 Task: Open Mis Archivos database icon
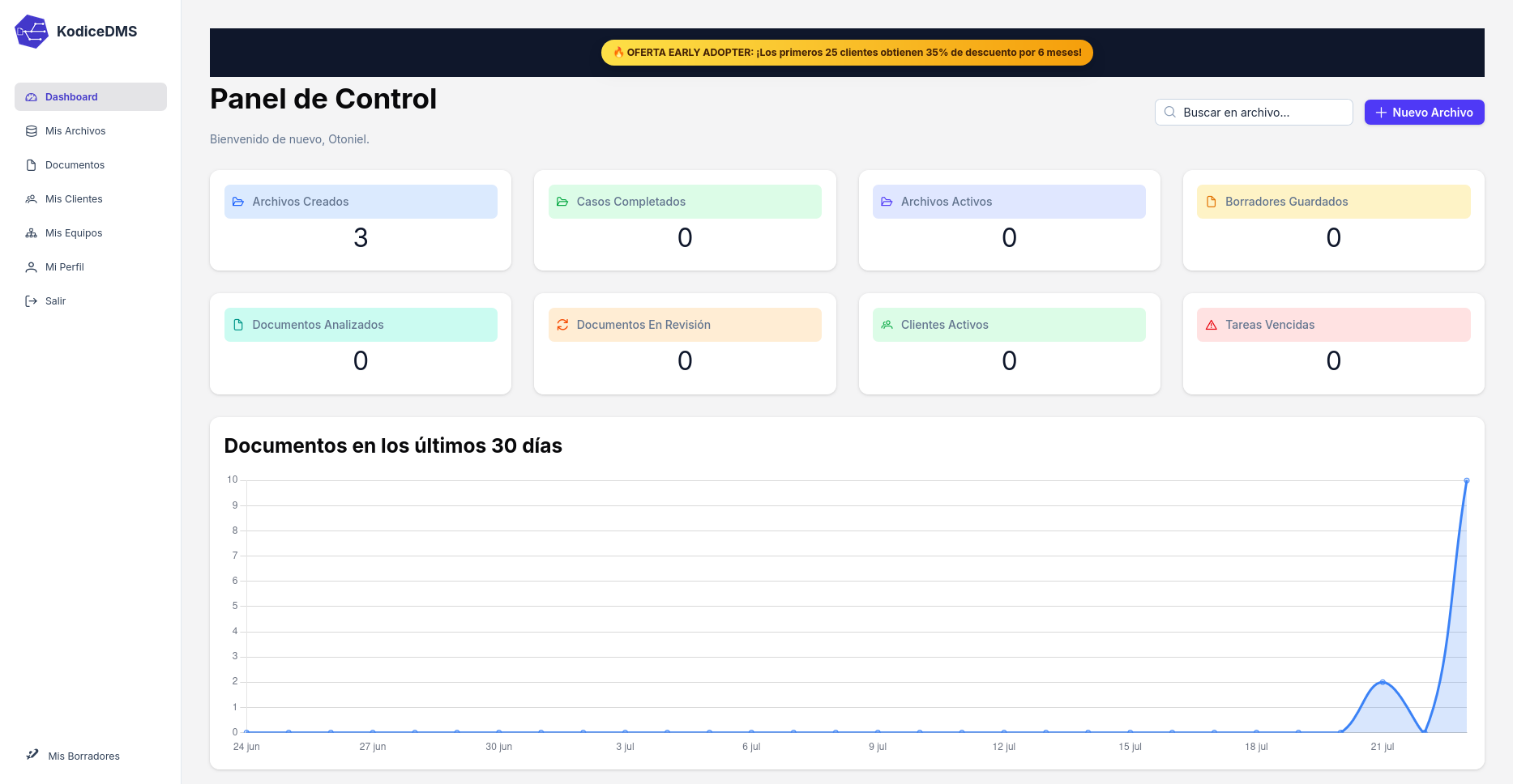[32, 131]
